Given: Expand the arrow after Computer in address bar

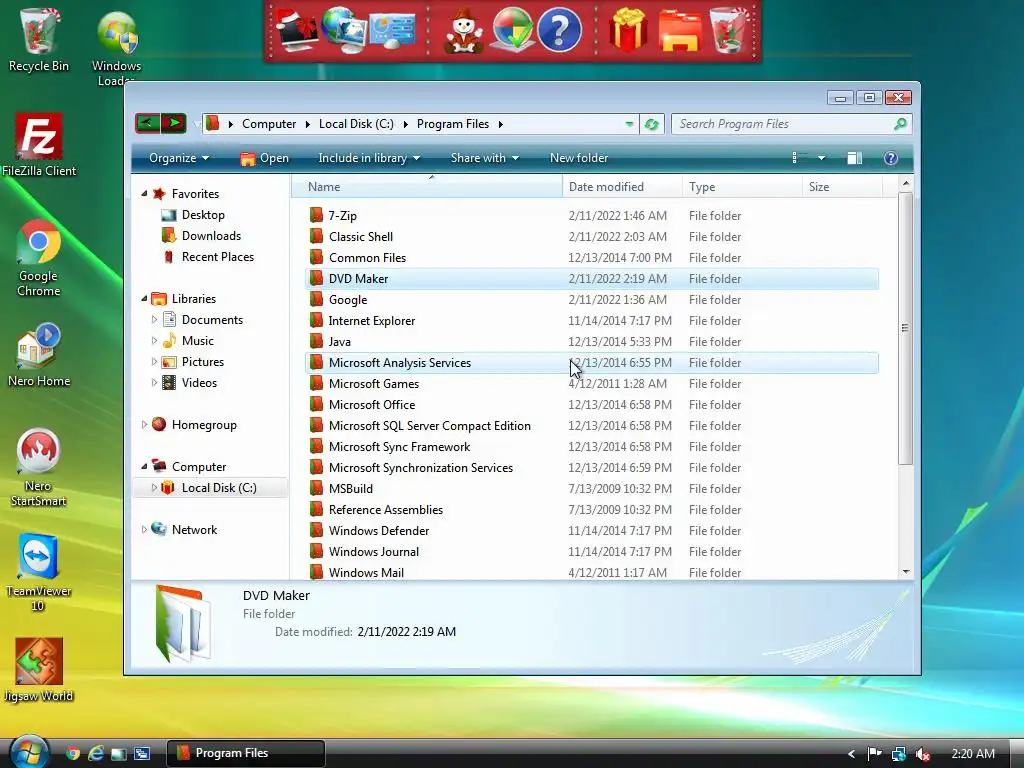Looking at the screenshot, I should pyautogui.click(x=308, y=124).
